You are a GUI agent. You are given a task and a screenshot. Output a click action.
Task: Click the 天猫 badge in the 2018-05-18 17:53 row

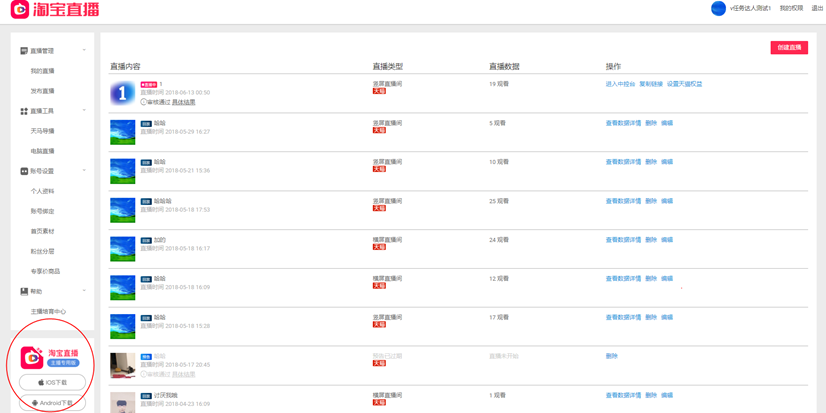[379, 208]
